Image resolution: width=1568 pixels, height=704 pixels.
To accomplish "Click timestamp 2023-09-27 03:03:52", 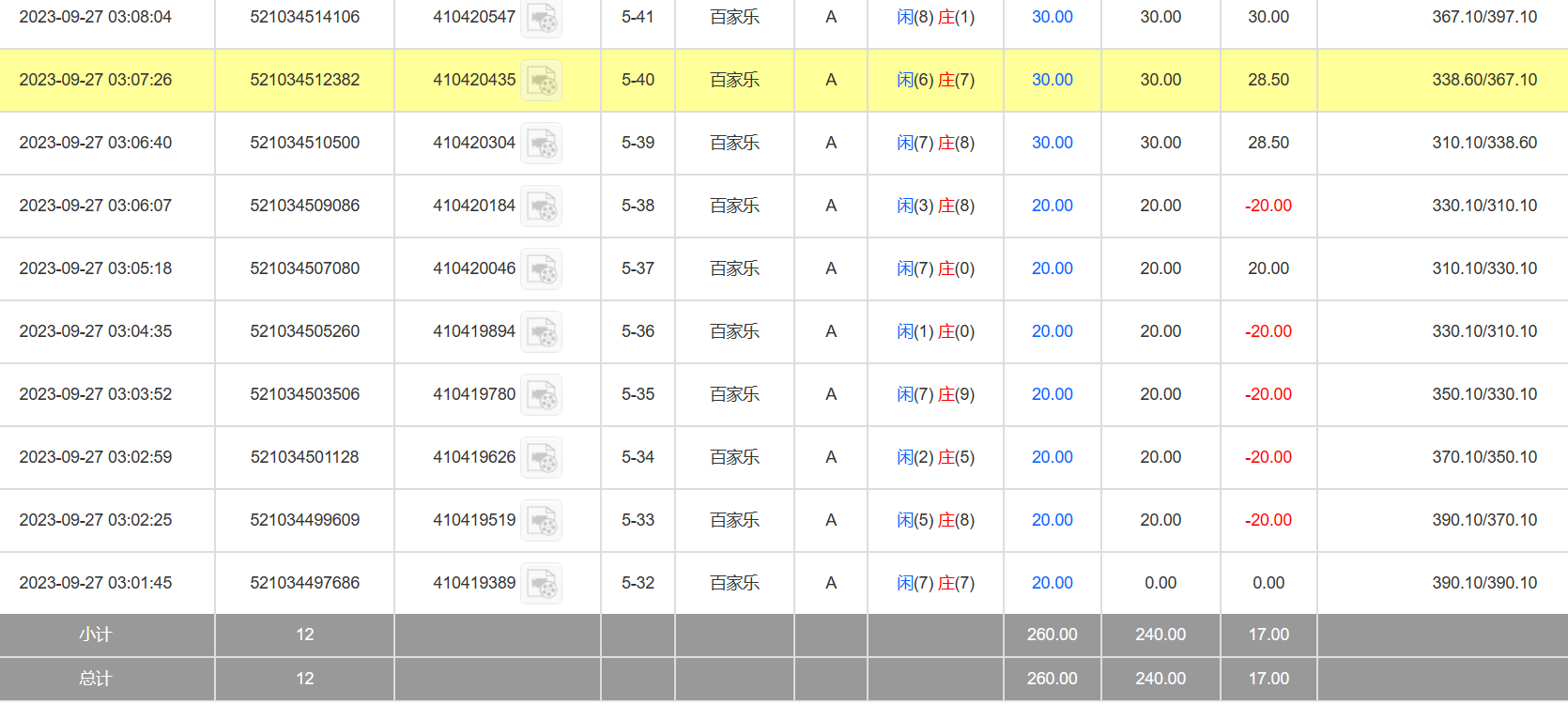I will (96, 394).
